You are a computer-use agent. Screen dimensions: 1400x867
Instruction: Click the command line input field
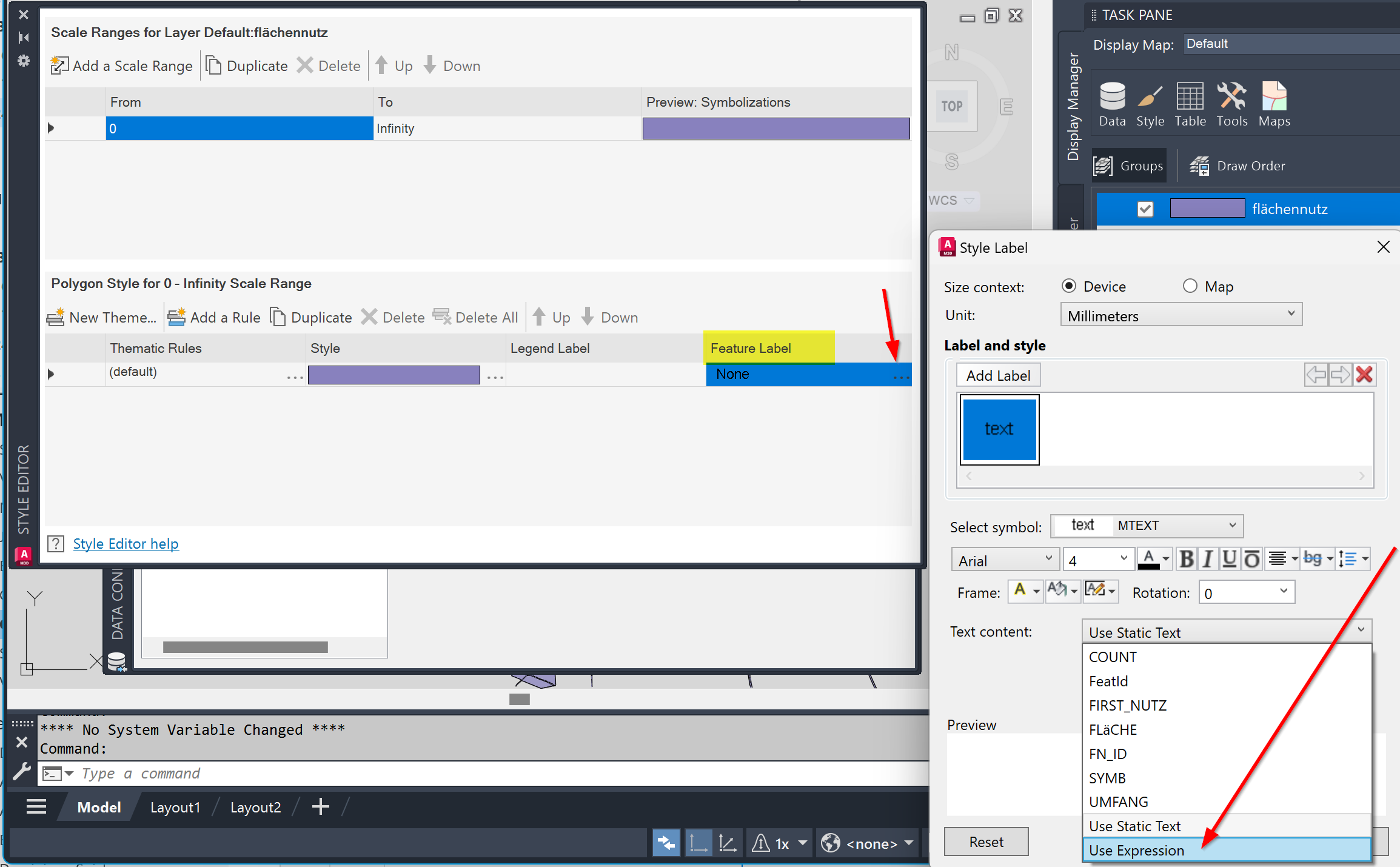pos(503,773)
